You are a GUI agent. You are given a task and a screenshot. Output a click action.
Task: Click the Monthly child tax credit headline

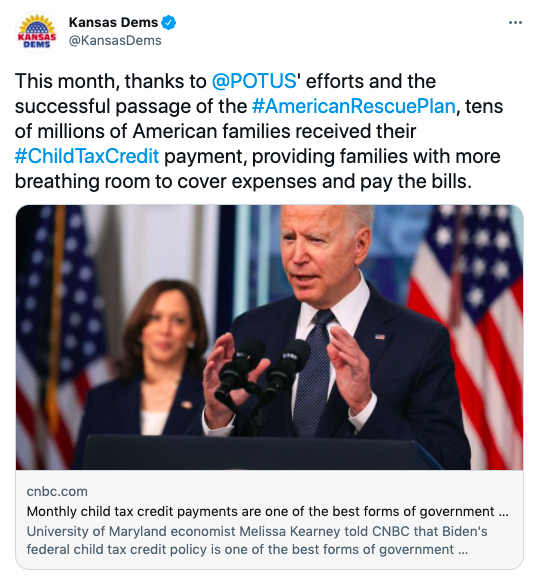point(268,511)
